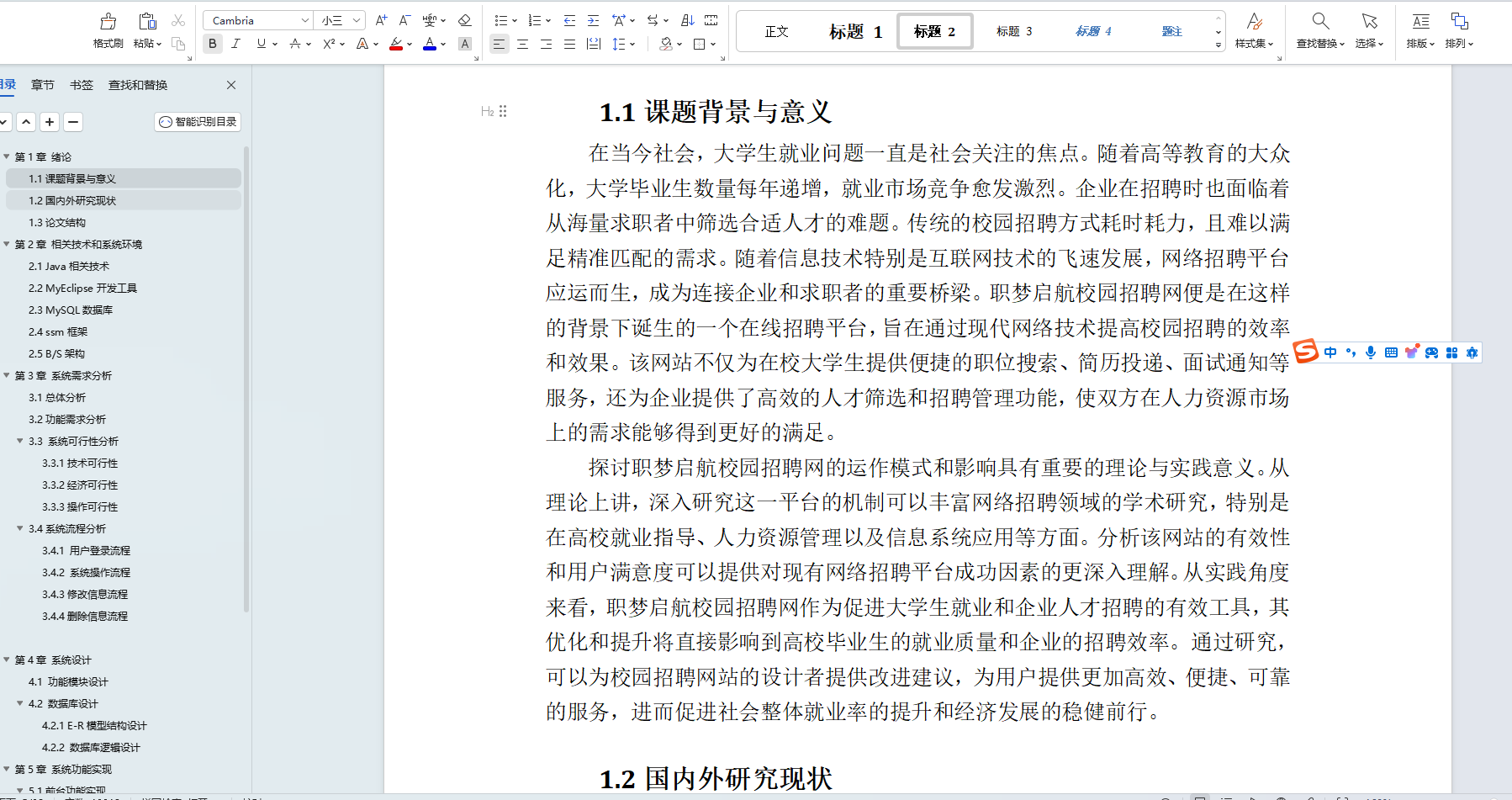Screen dimensions: 1512x800
Task: Apply the 标题 4 heading style
Action: [x=1093, y=31]
